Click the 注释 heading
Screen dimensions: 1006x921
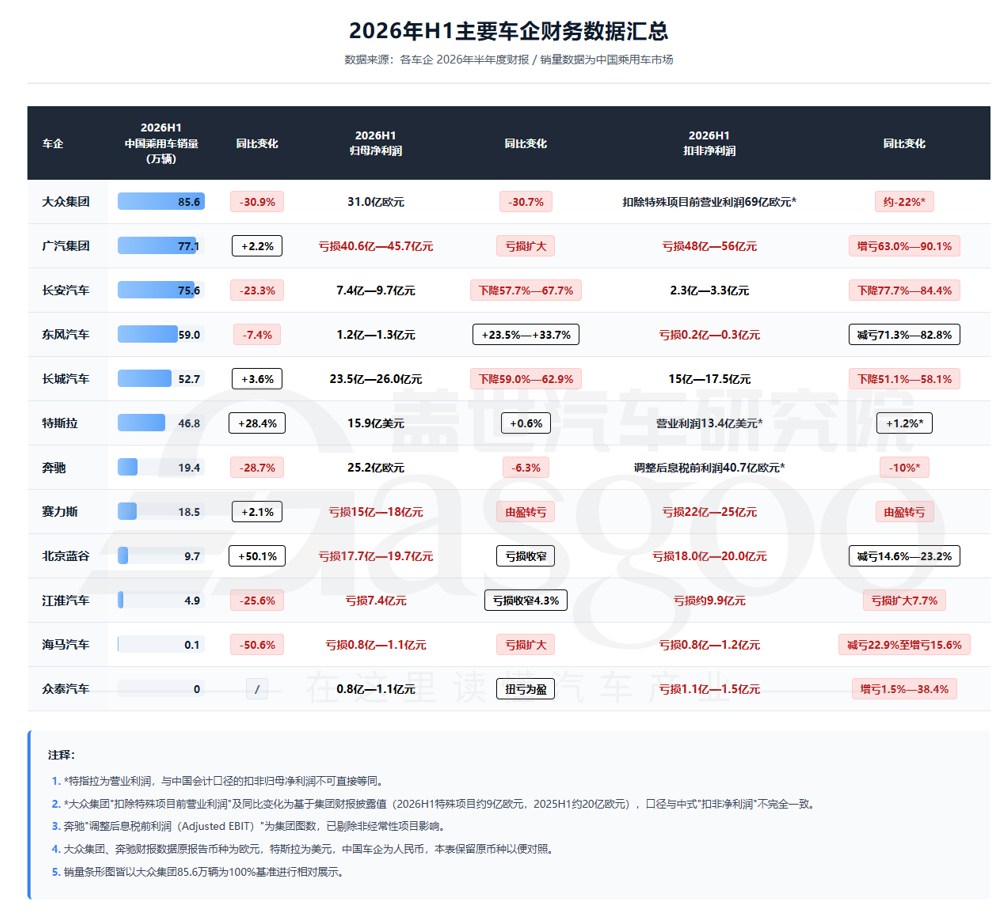(61, 754)
